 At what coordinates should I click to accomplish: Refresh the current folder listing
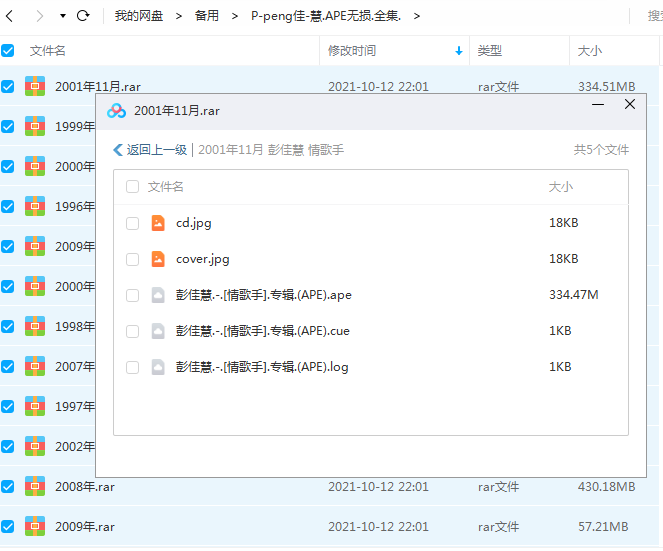click(x=83, y=16)
